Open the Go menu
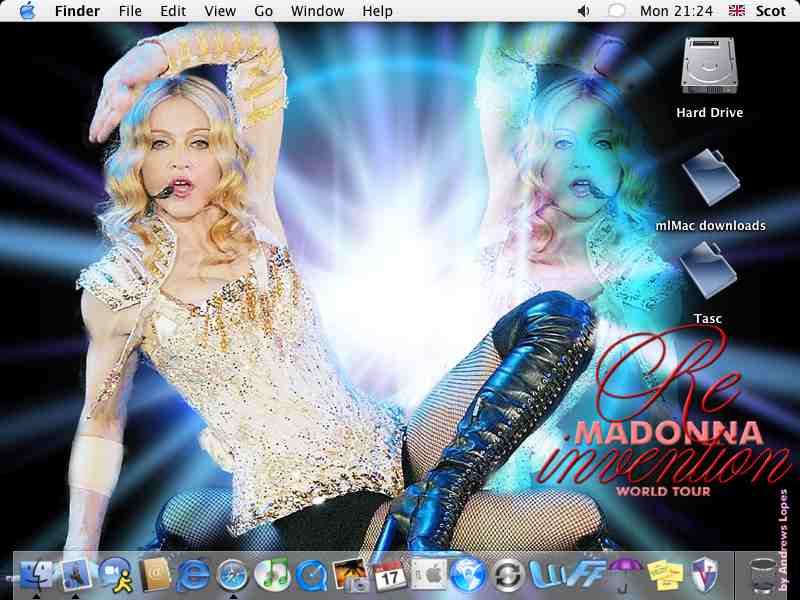 coord(263,11)
